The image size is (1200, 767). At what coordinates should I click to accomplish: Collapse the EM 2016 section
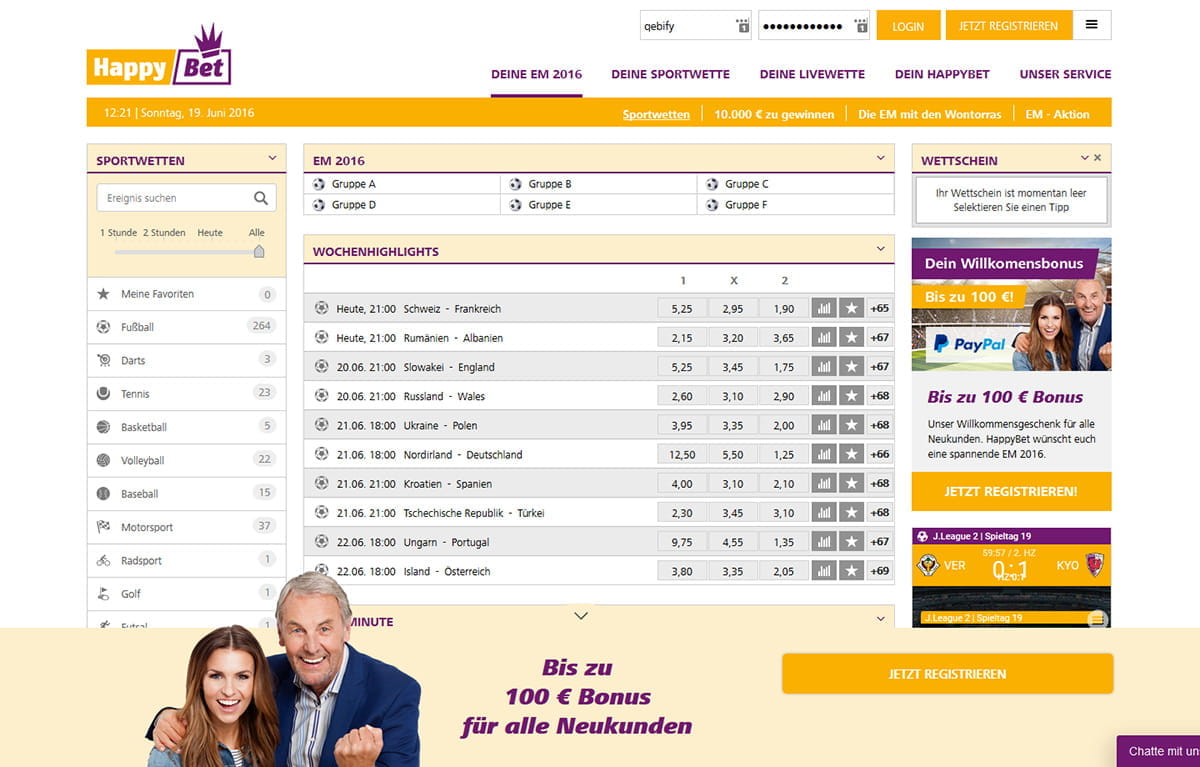tap(881, 158)
